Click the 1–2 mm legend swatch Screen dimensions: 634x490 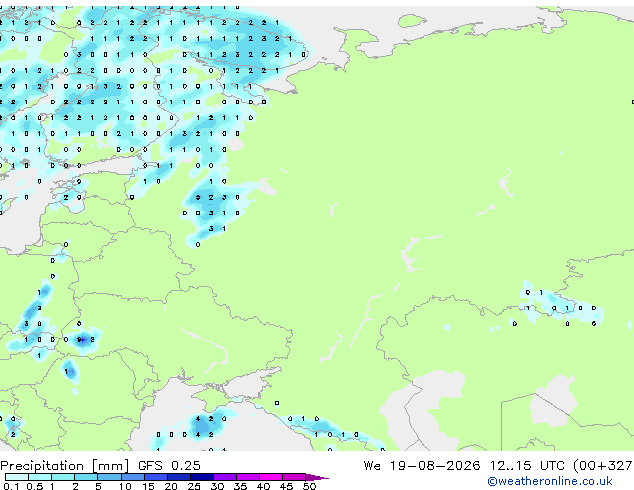tap(63, 477)
